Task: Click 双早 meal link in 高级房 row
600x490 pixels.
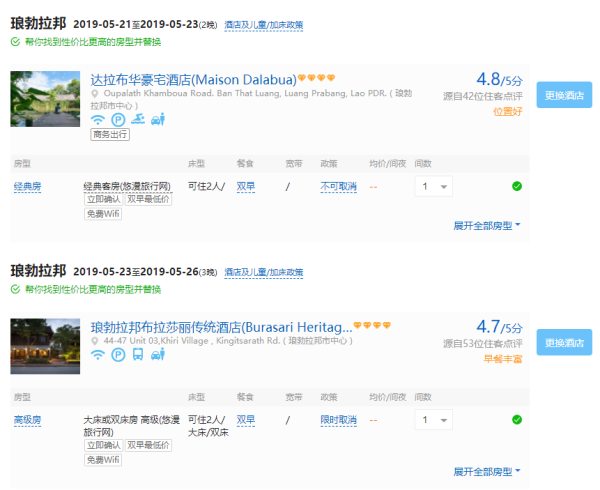Action: [x=246, y=420]
